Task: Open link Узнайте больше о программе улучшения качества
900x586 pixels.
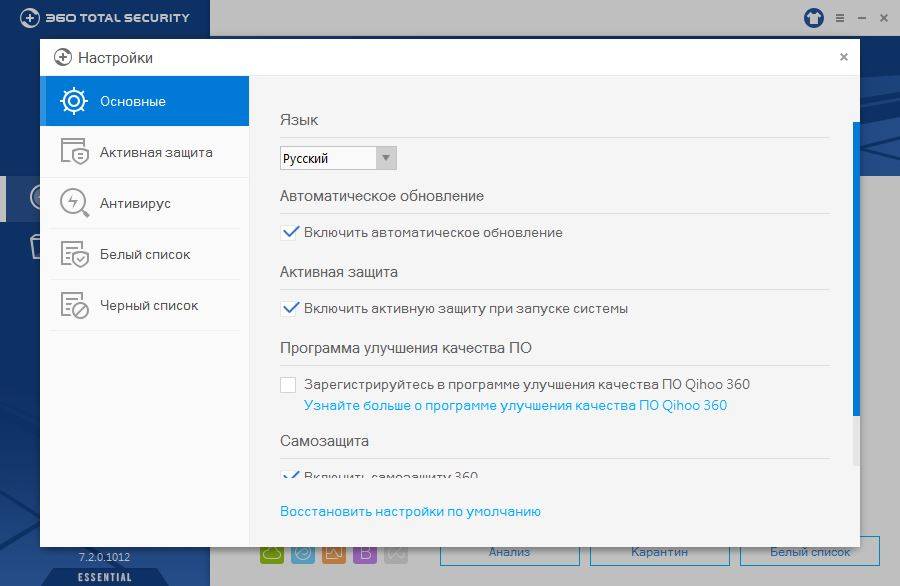Action: pos(515,405)
